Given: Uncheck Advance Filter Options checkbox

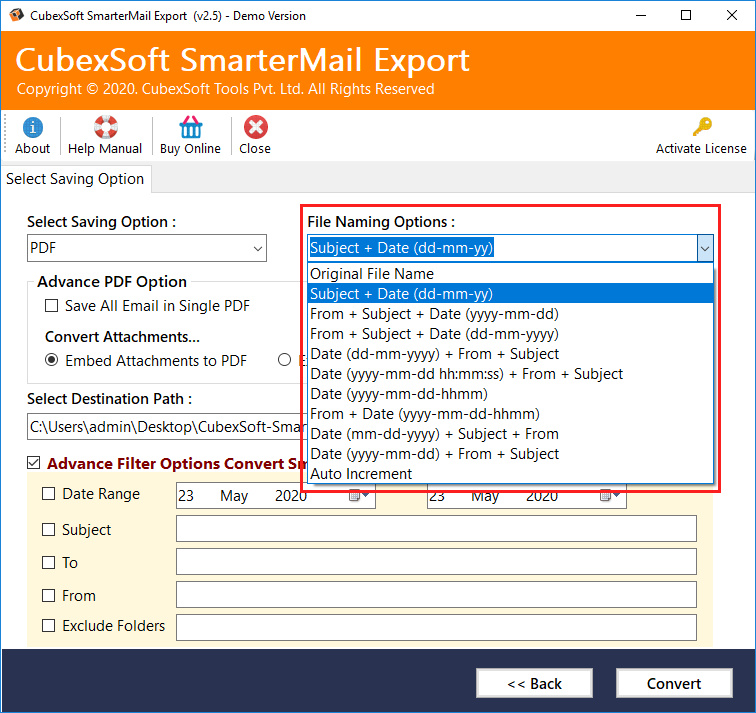Looking at the screenshot, I should pos(33,463).
